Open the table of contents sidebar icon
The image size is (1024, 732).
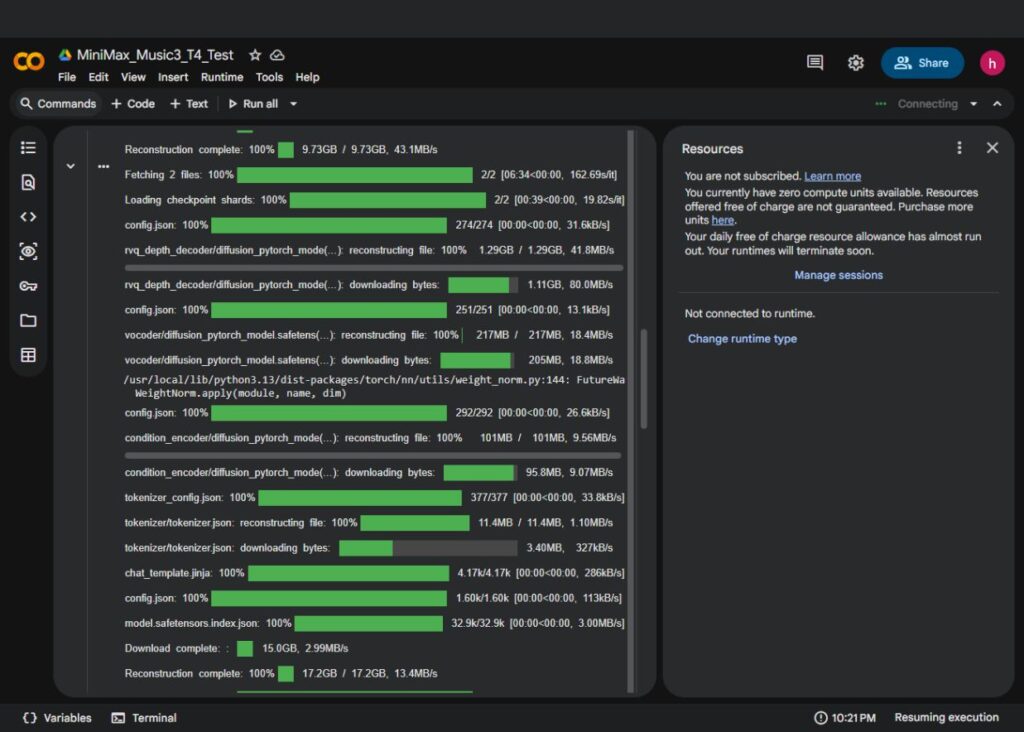click(x=28, y=148)
